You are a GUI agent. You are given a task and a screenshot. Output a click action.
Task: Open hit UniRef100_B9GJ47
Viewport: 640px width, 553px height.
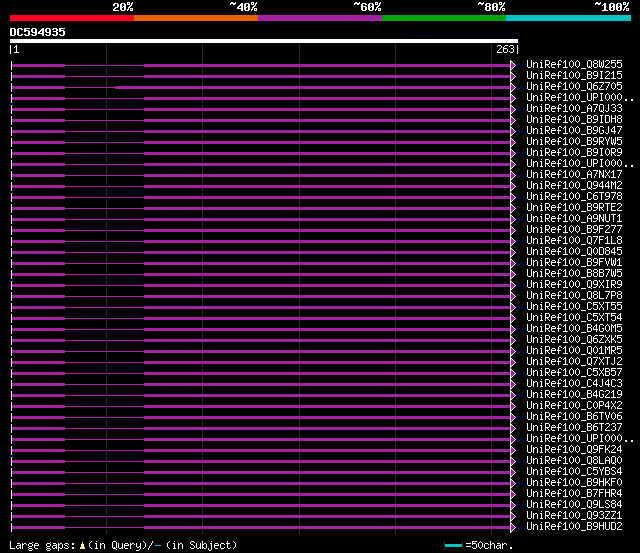574,131
